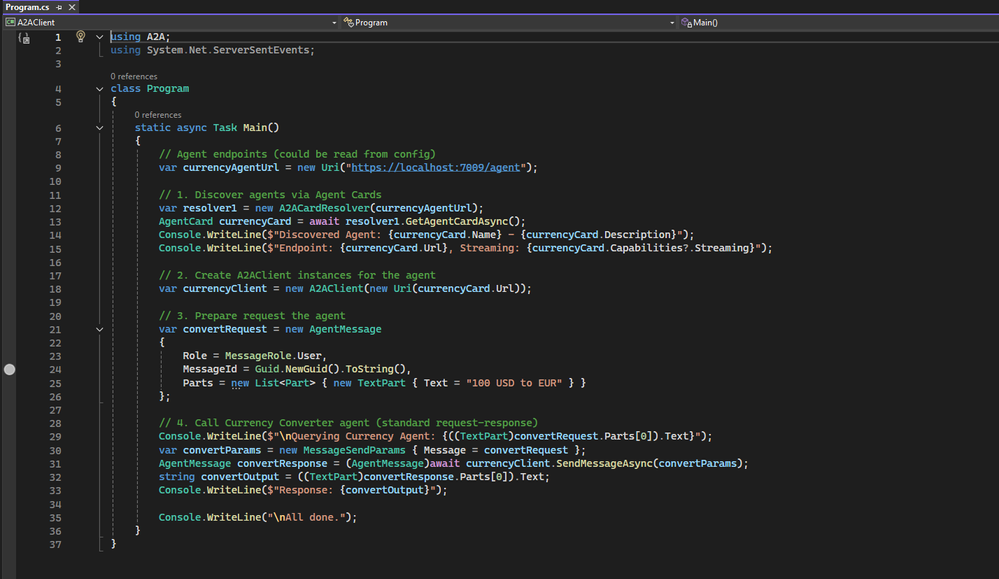Viewport: 999px width, 579px height.
Task: Click the Main() method icon in navigation bar
Action: (x=686, y=22)
